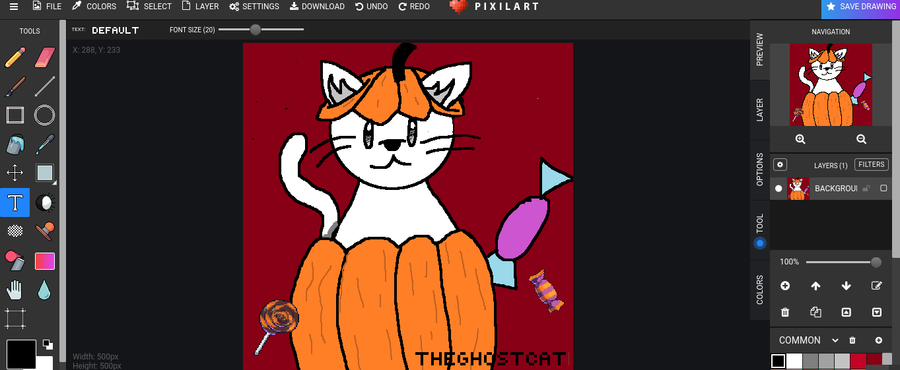Select the red palette color swatch
The image size is (900, 370).
pyautogui.click(x=858, y=361)
